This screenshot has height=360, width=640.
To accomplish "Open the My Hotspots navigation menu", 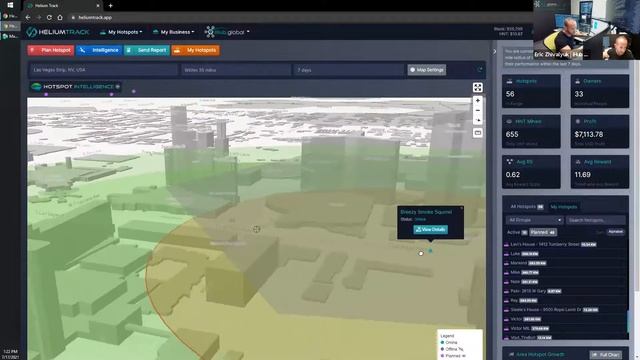I will (121, 32).
